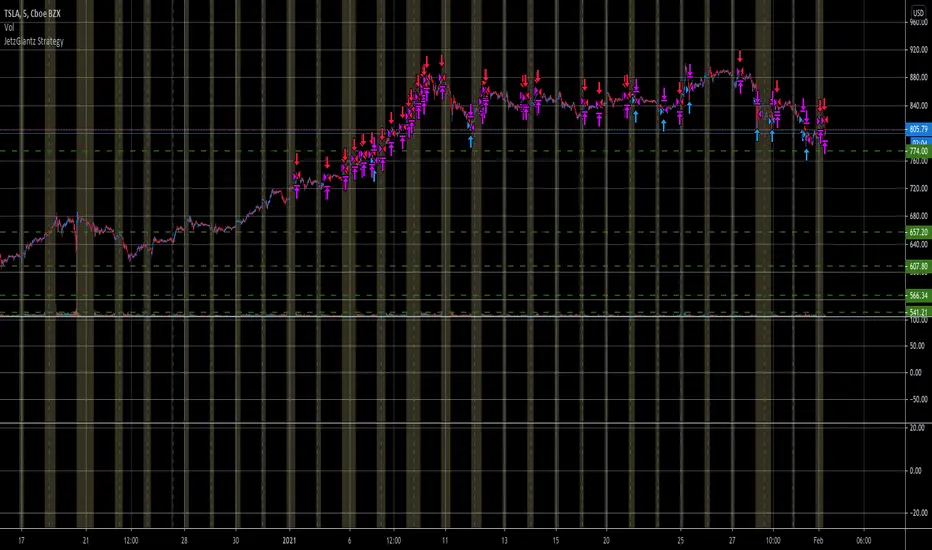Click the -50.00 value on the indicator axis
Image resolution: width=932 pixels, height=550 pixels.
click(918, 400)
